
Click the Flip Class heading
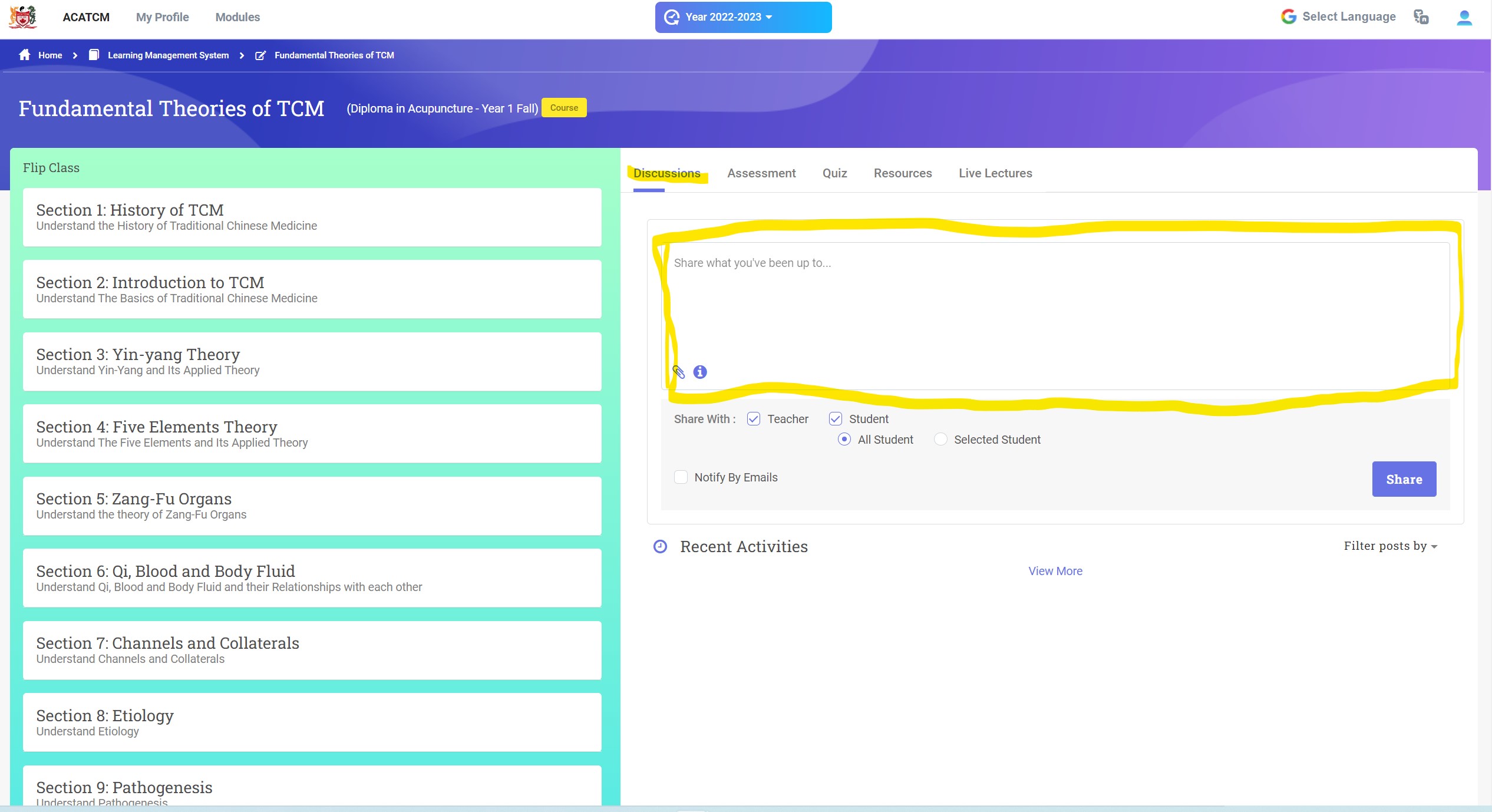pyautogui.click(x=51, y=168)
